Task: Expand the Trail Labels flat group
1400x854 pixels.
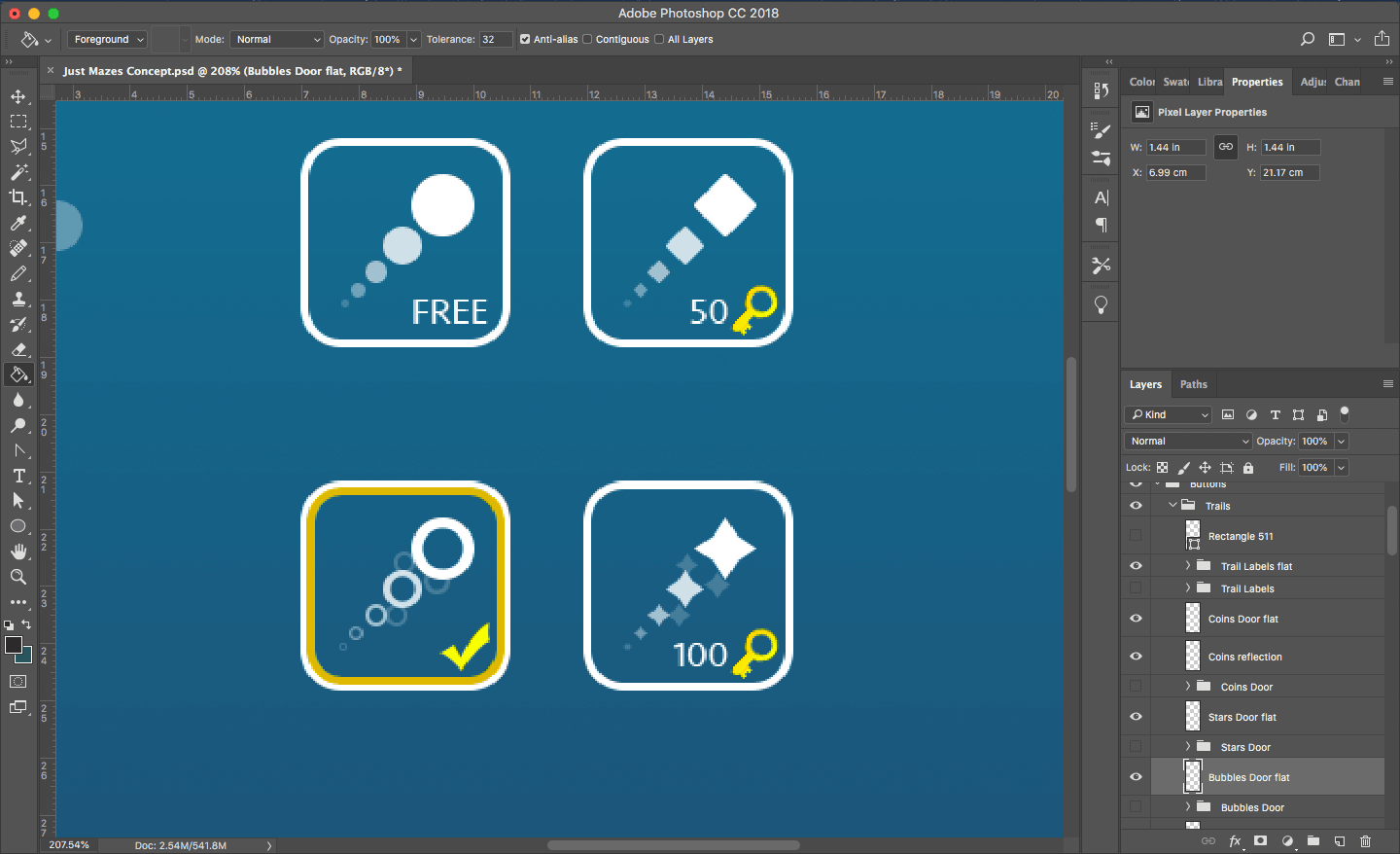Action: point(1187,566)
